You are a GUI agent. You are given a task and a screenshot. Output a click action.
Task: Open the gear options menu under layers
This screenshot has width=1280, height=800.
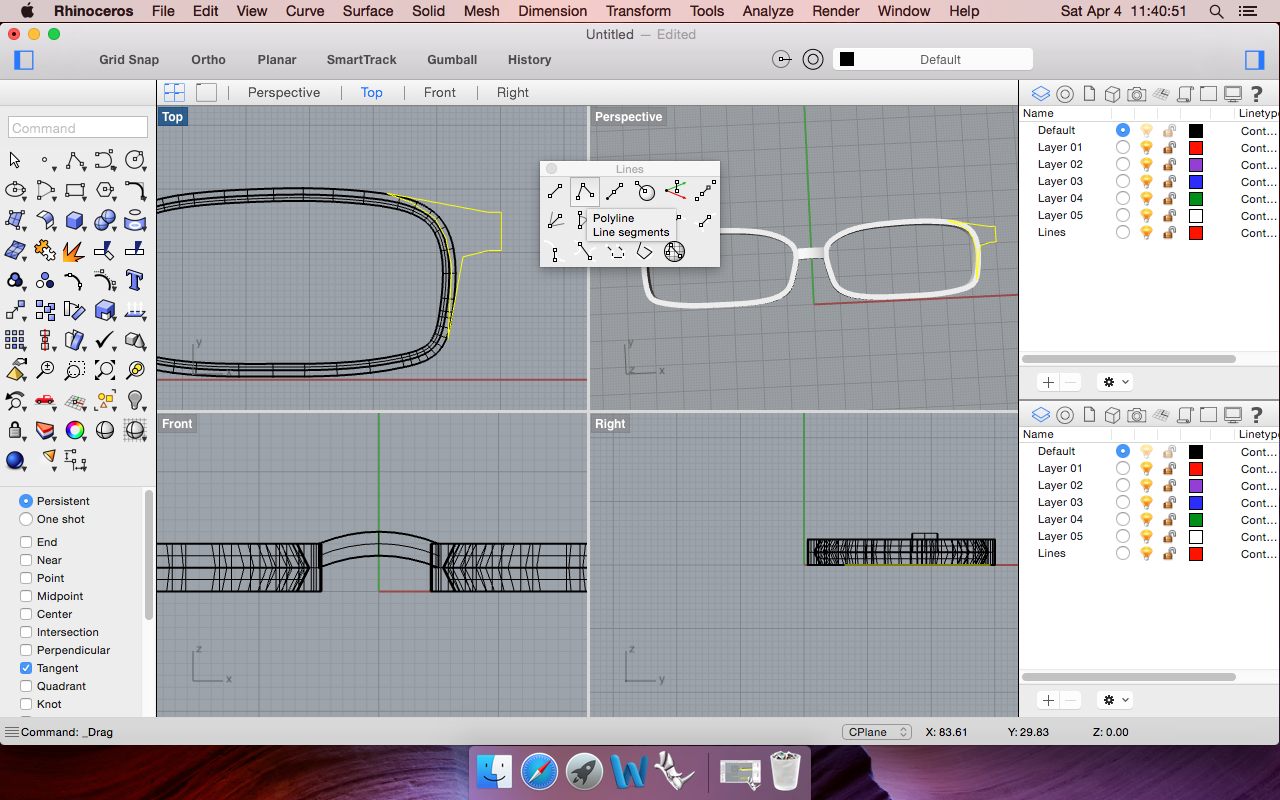[x=1114, y=382]
